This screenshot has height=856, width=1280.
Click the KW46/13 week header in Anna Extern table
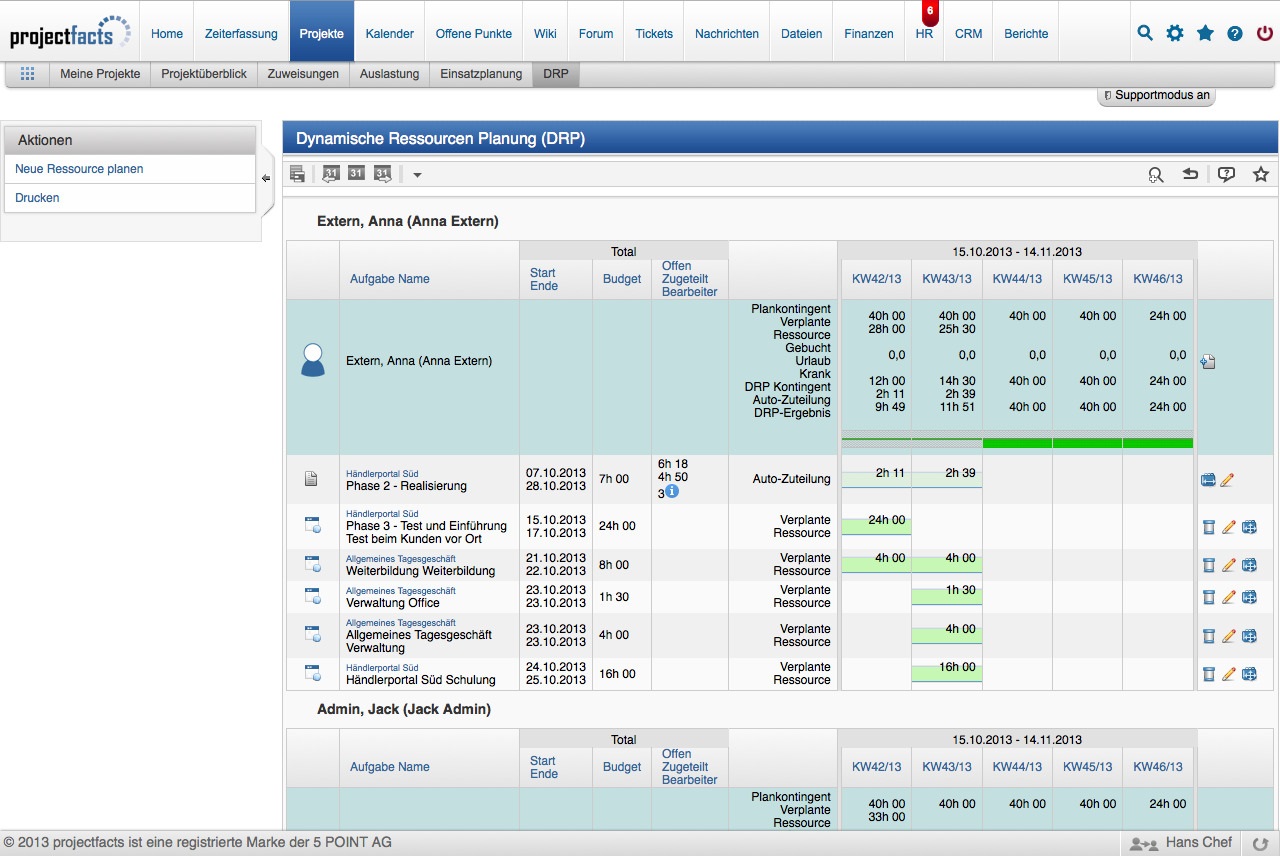pos(1158,279)
